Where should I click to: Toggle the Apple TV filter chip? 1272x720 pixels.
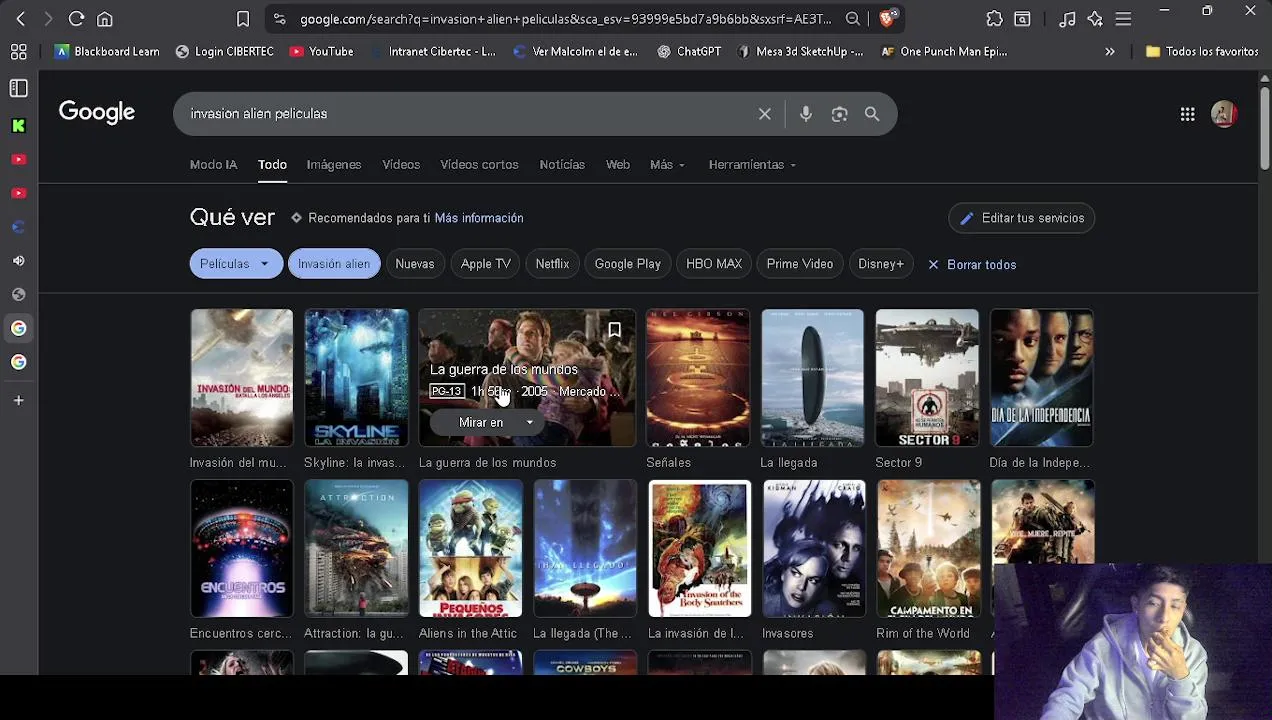(486, 264)
